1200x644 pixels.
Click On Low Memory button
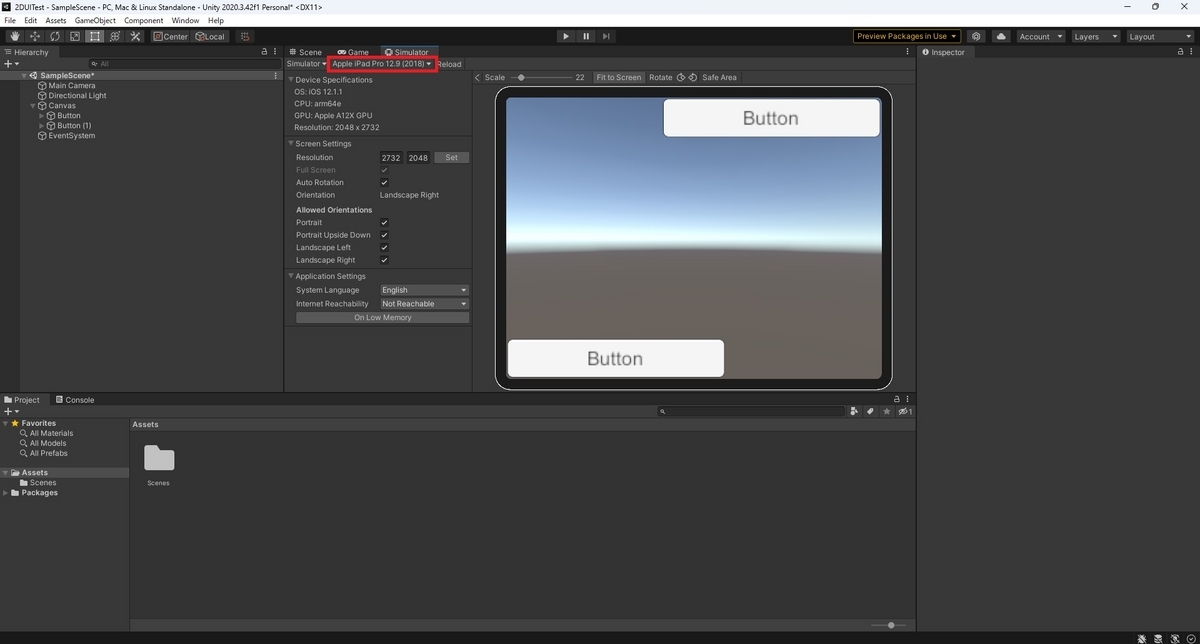coord(382,317)
